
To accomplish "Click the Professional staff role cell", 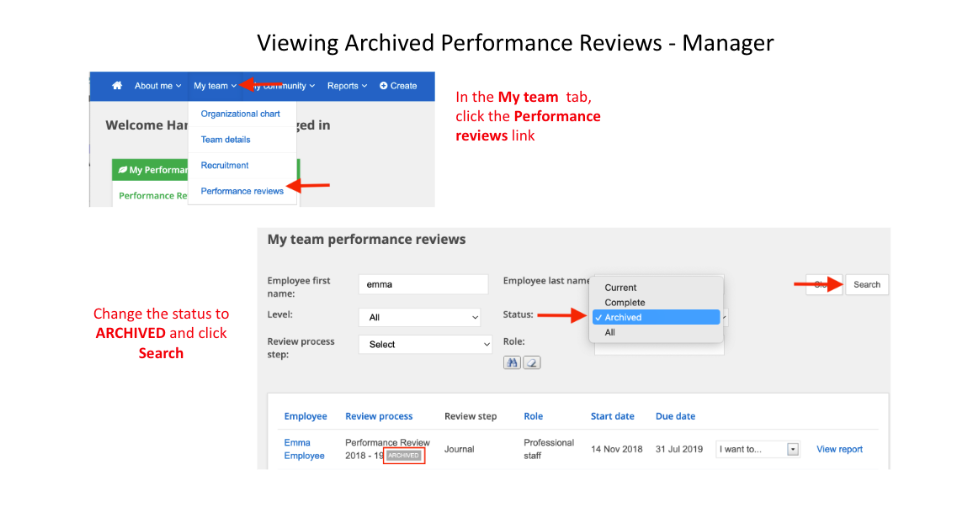I will (x=549, y=449).
